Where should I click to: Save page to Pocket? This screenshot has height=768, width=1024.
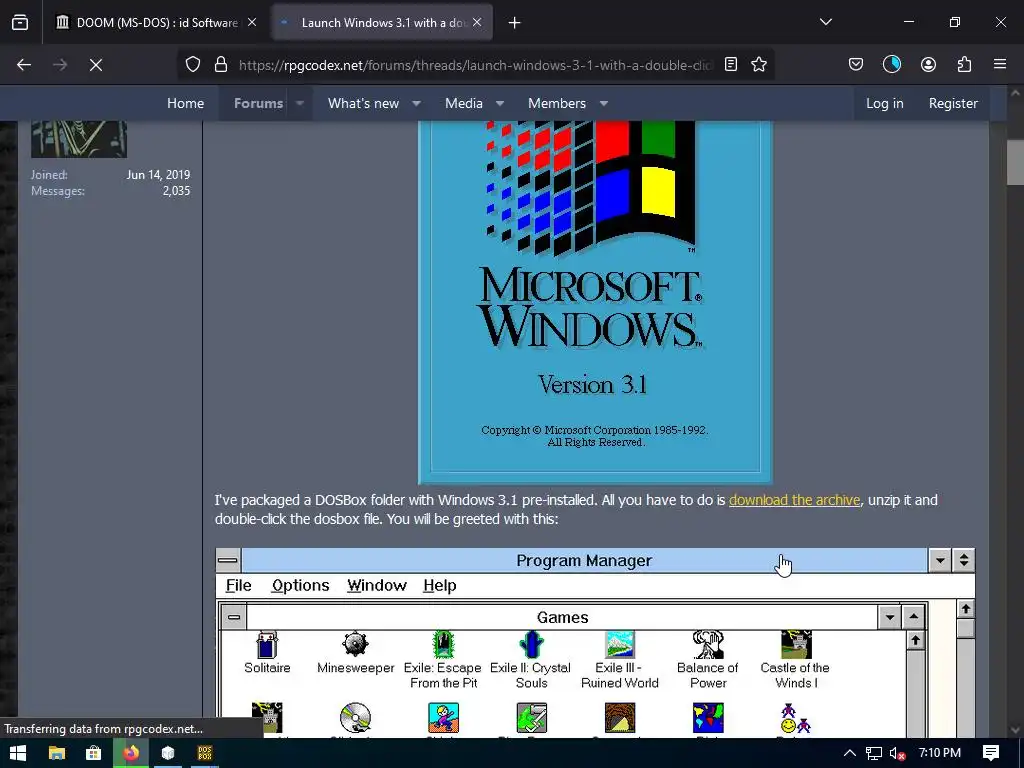point(856,65)
